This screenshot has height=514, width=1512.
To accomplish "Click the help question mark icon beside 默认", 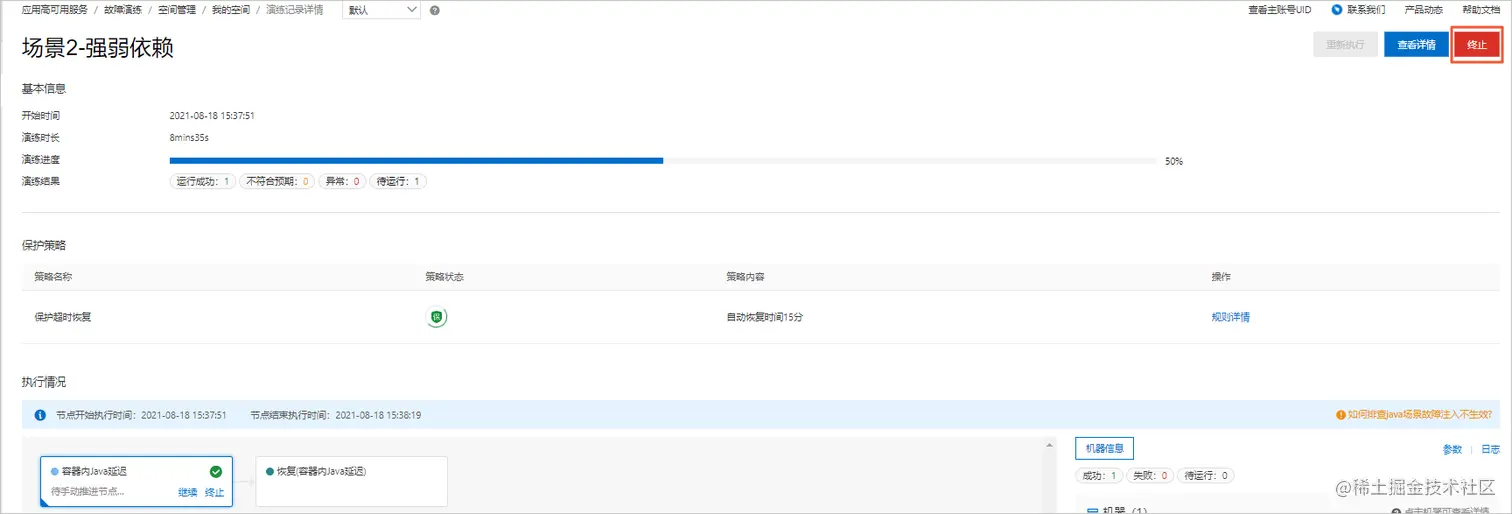I will point(435,10).
